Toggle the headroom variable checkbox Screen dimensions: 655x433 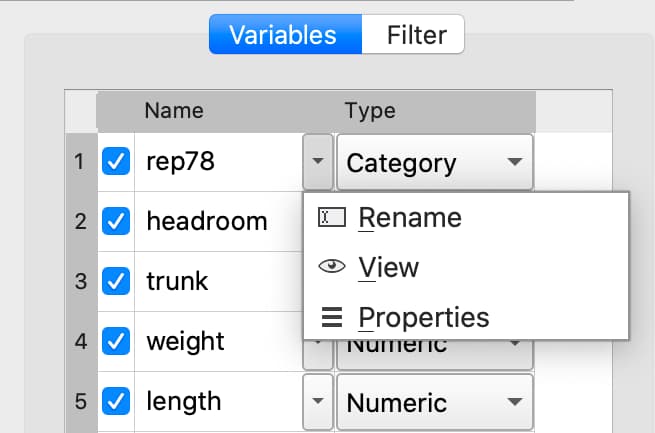[x=117, y=222]
